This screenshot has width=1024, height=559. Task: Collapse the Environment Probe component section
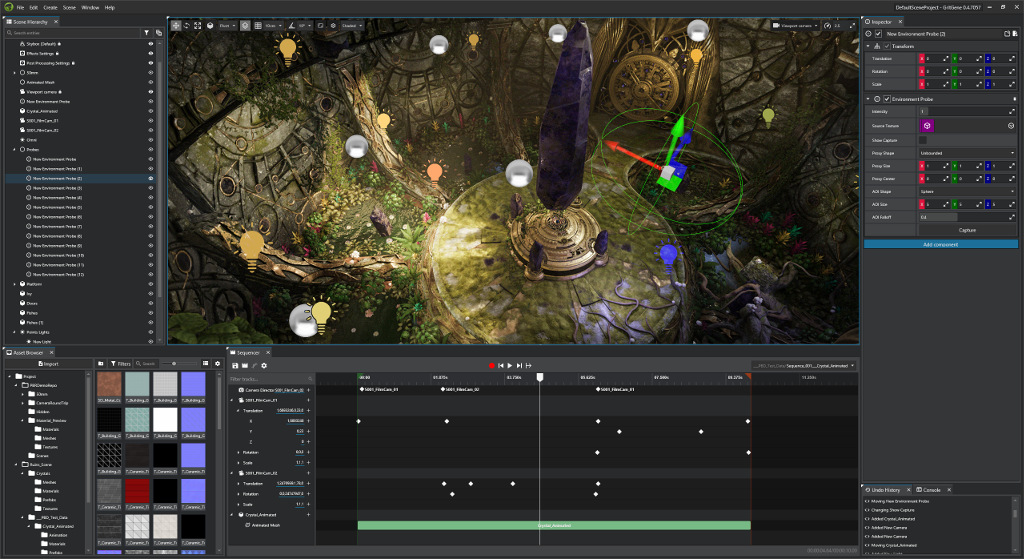click(x=868, y=99)
